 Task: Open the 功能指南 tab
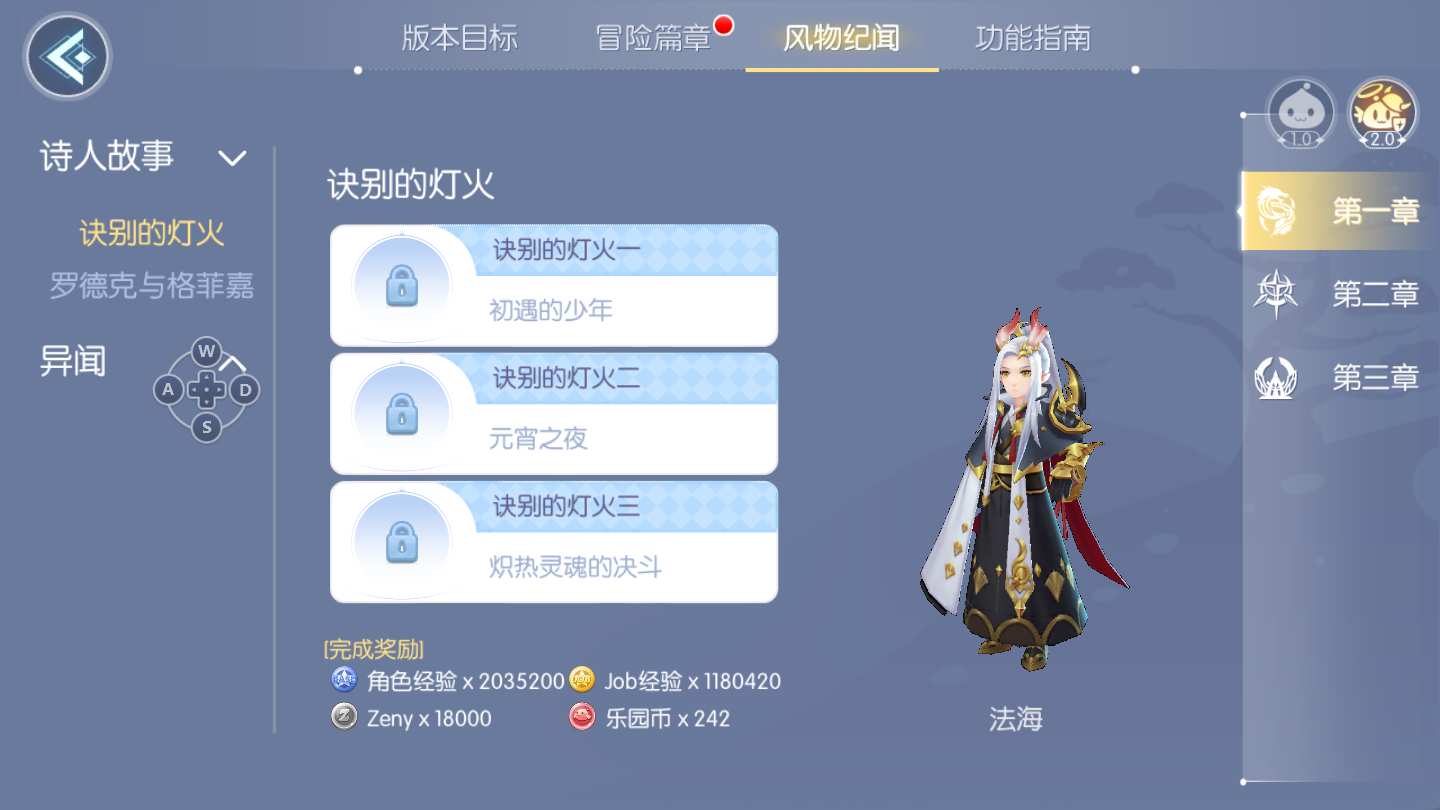tap(1033, 38)
